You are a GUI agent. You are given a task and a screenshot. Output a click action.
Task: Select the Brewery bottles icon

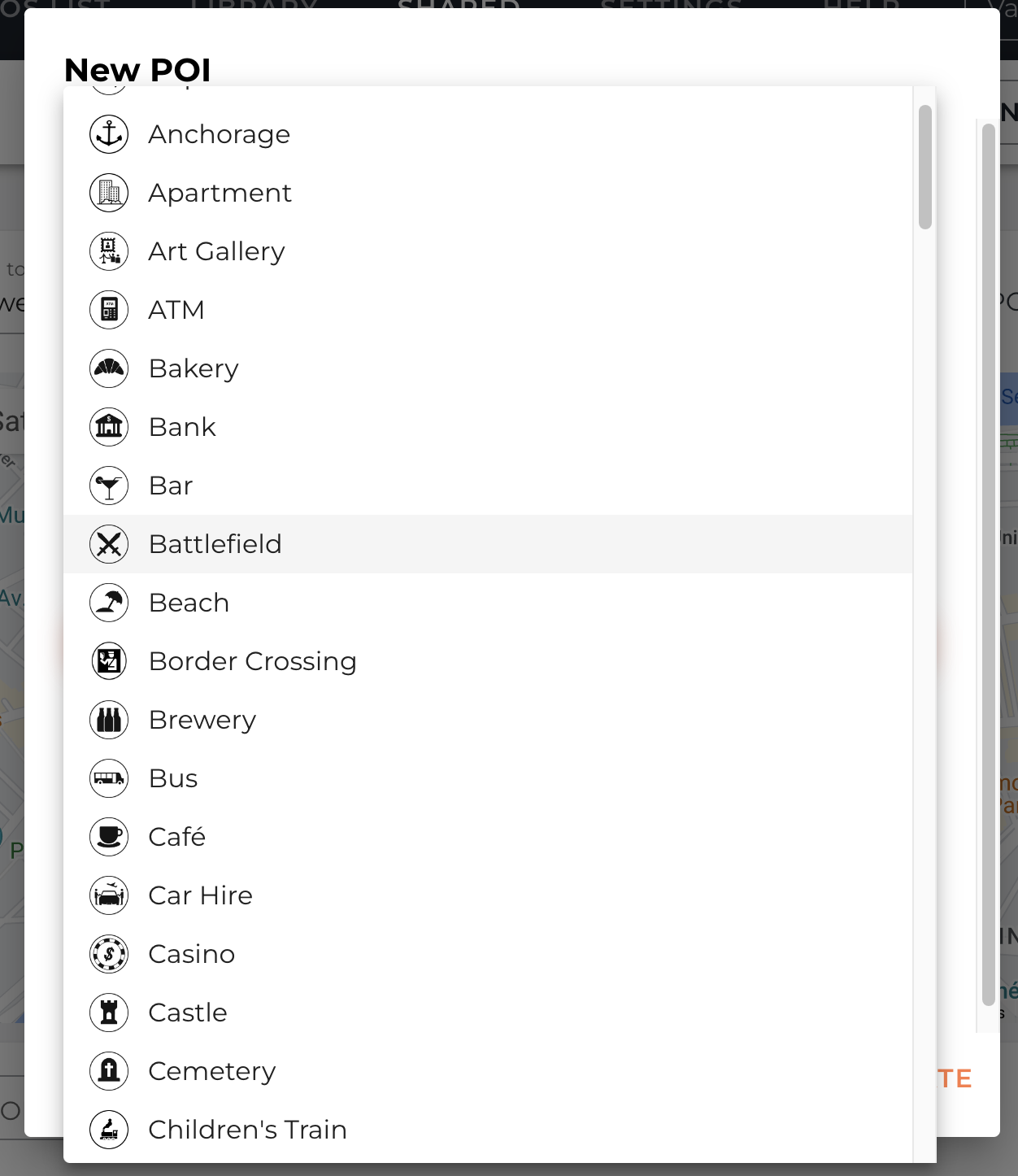(109, 720)
